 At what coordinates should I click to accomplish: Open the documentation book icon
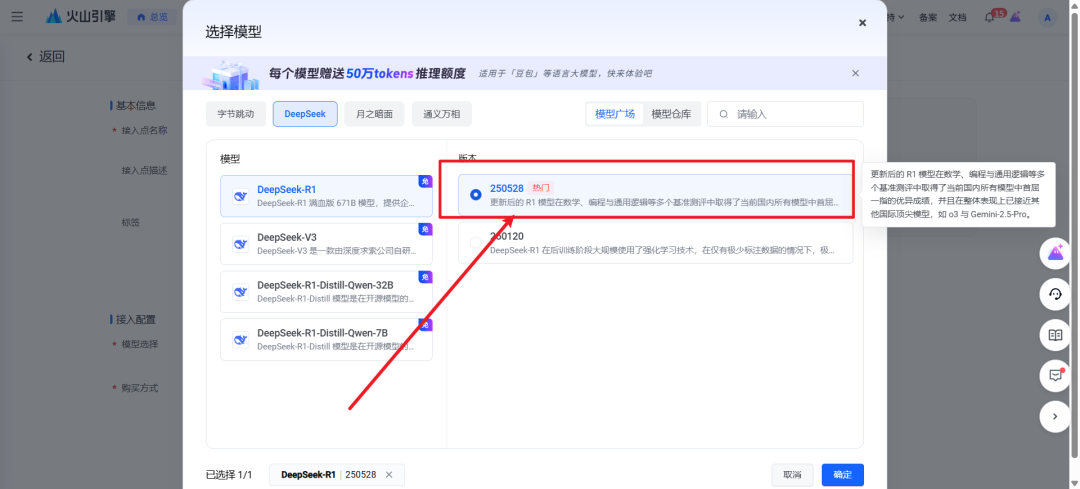[x=1055, y=335]
